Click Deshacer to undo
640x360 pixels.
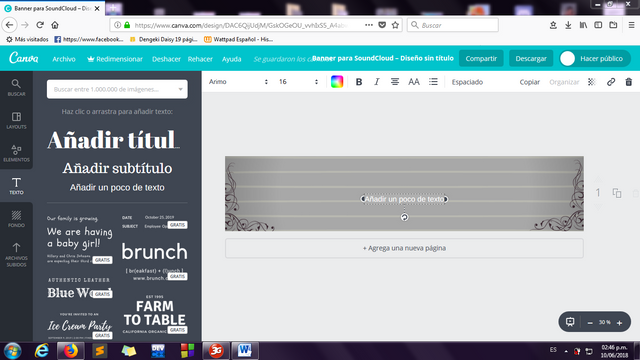(166, 59)
